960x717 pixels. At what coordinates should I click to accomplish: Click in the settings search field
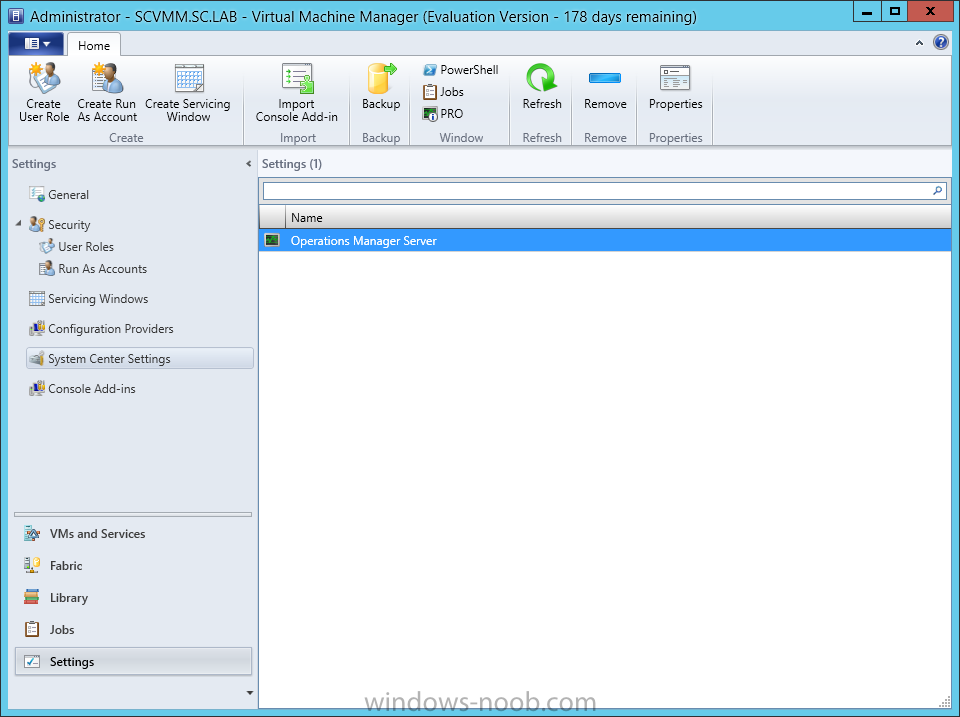pyautogui.click(x=597, y=191)
